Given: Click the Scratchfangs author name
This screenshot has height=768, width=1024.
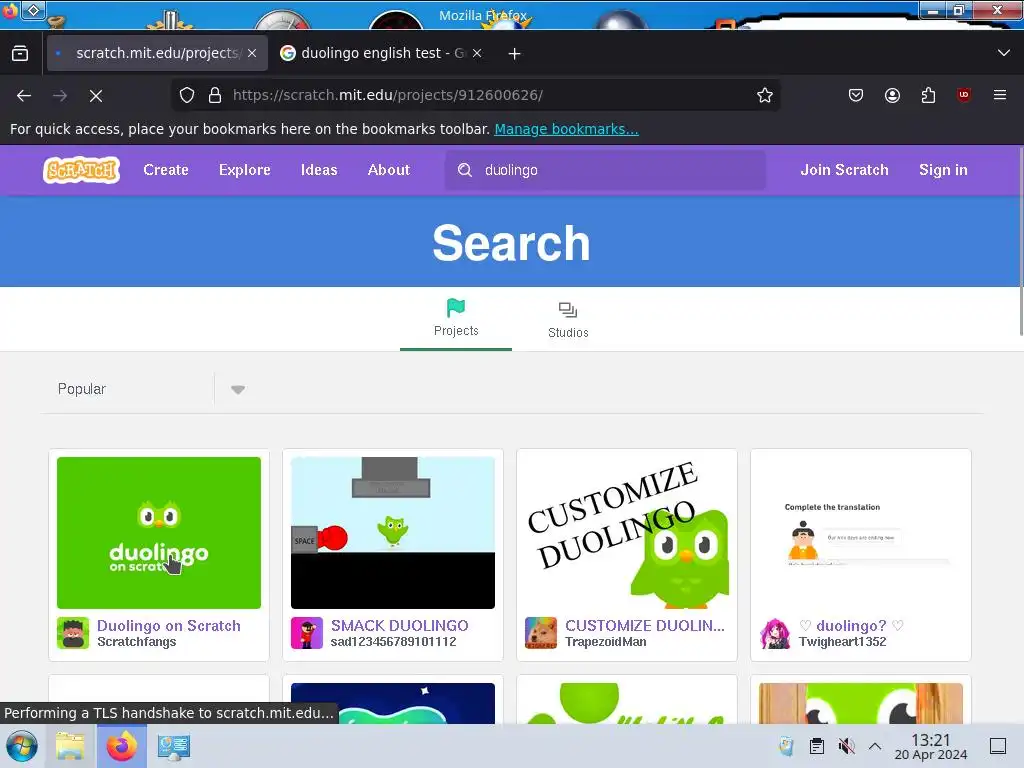Looking at the screenshot, I should pyautogui.click(x=136, y=642).
